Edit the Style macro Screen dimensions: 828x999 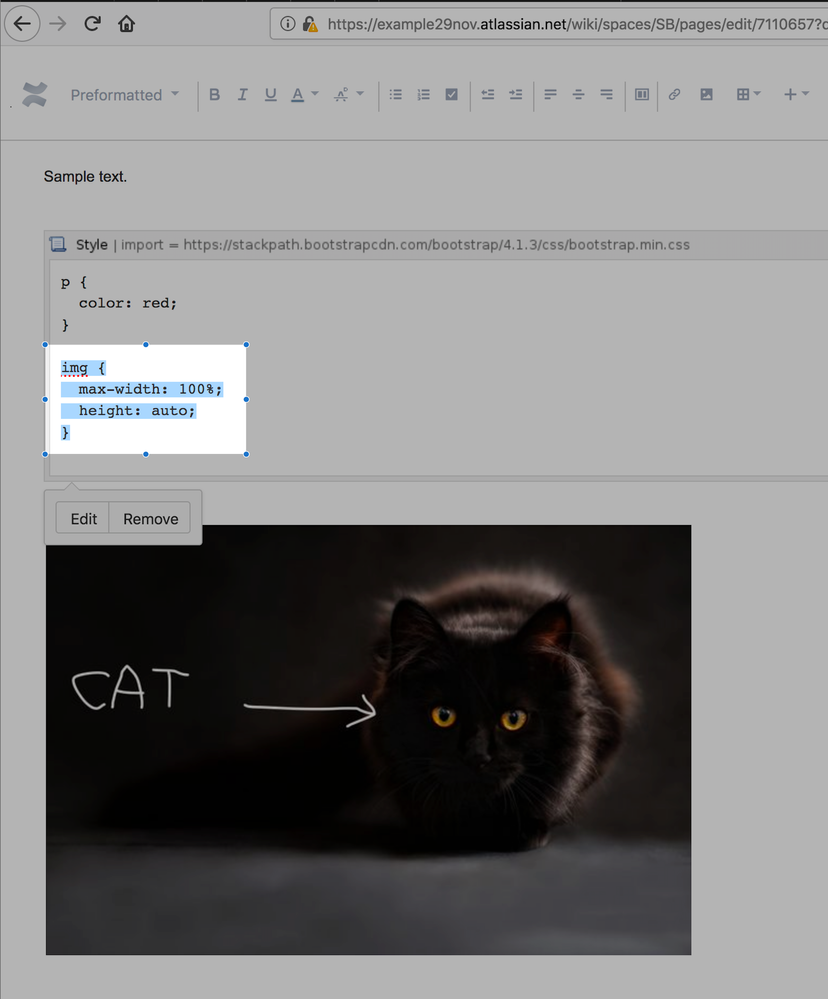[83, 519]
